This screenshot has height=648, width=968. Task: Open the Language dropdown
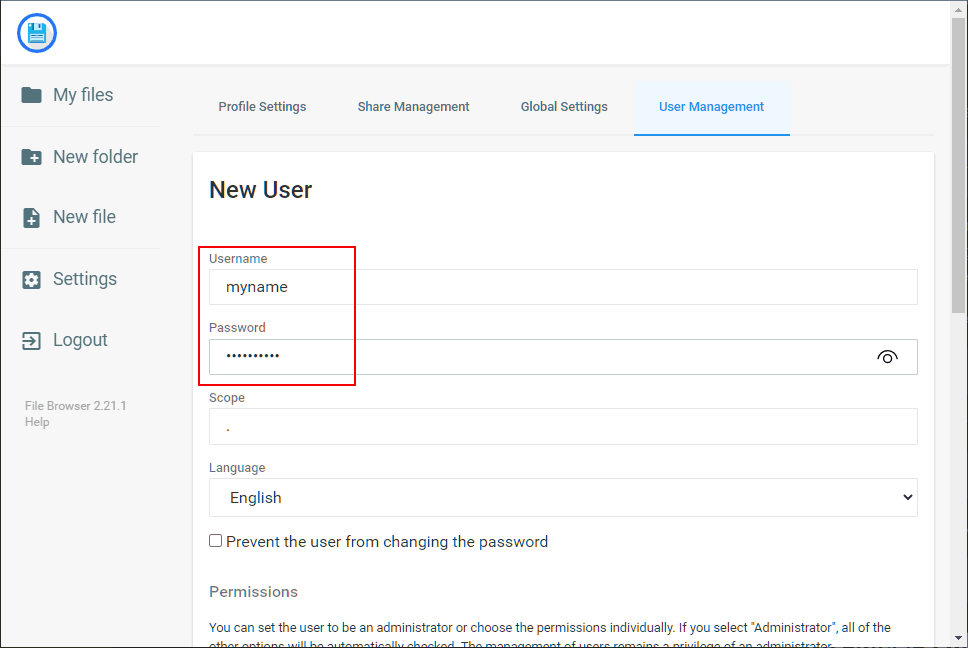[x=563, y=498]
